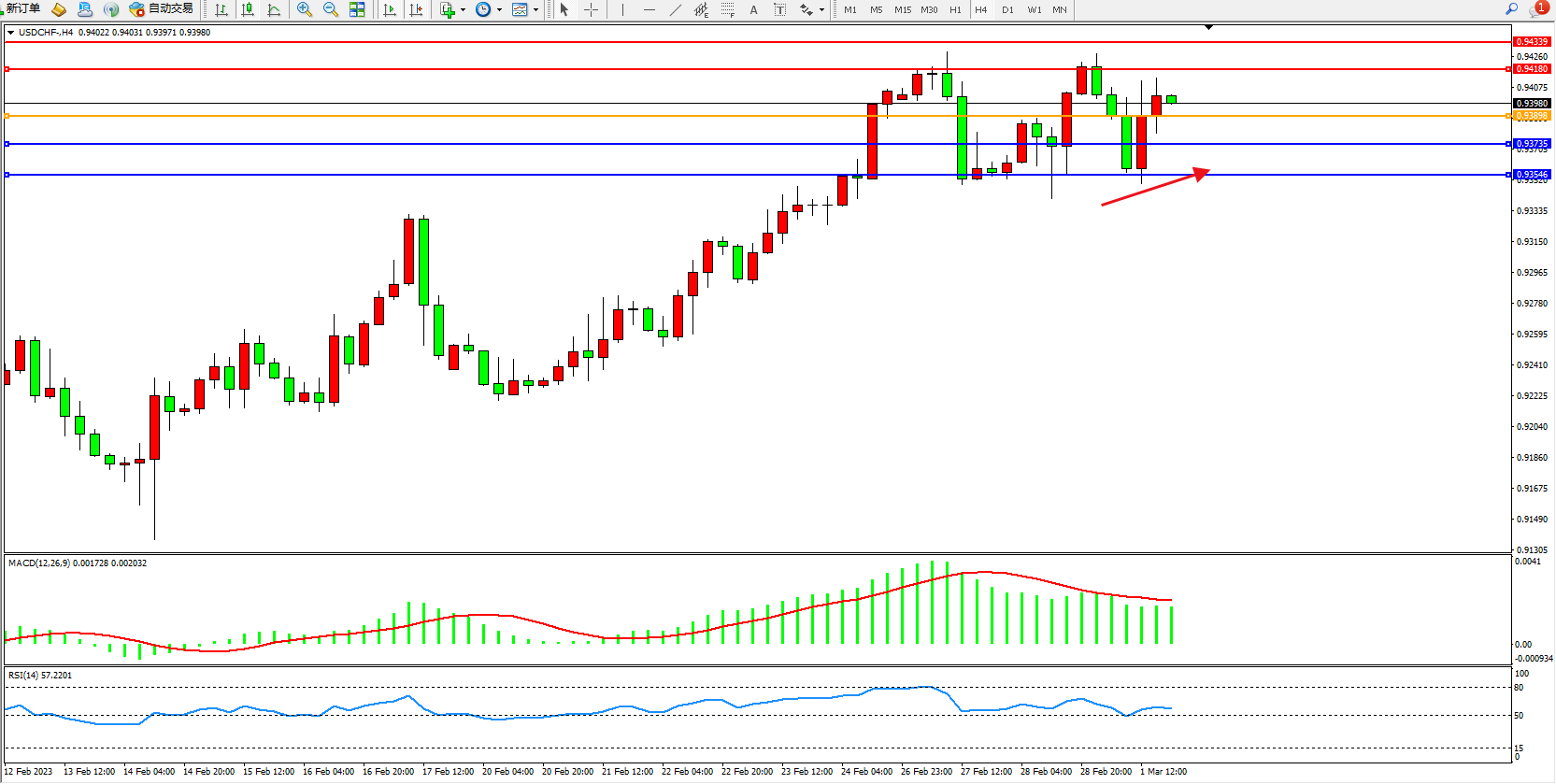Switch to the H1 timeframe
The width and height of the screenshot is (1556, 784).
[x=955, y=9]
